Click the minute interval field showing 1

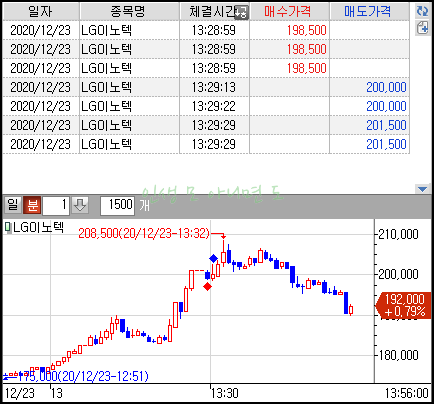click(56, 205)
